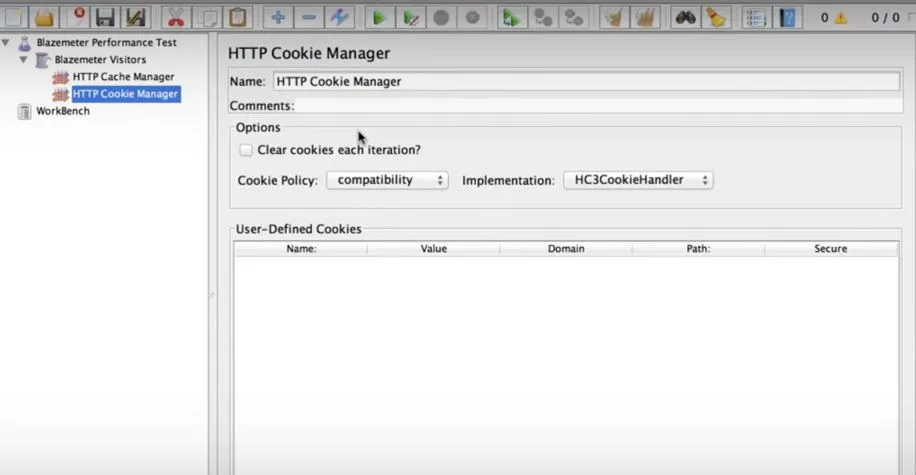
Task: Enable Clear cookies each iteration checkbox
Action: pyautogui.click(x=246, y=150)
